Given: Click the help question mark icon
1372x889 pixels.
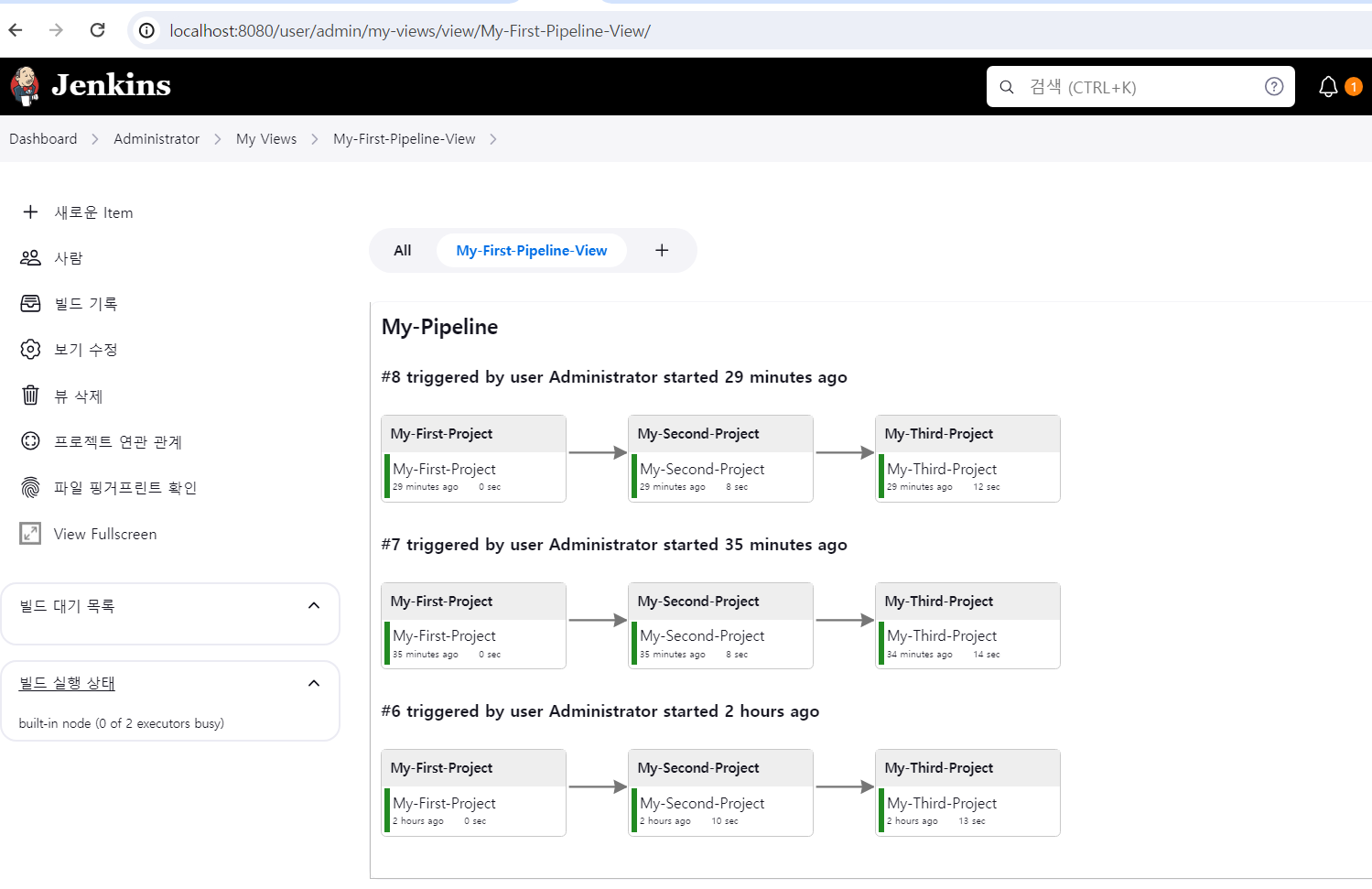Looking at the screenshot, I should 1273,86.
